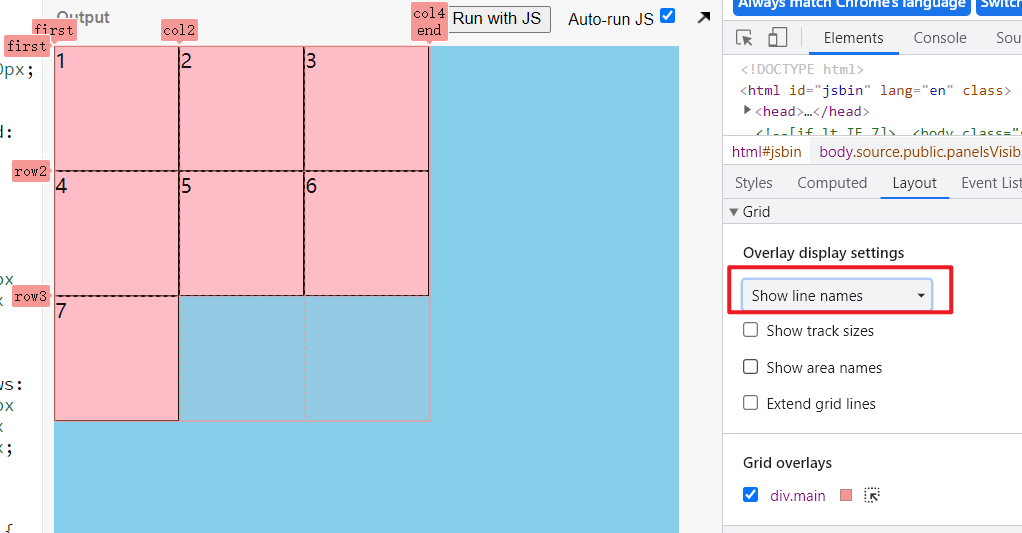This screenshot has height=533, width=1022.
Task: Collapse the Grid section triangle
Action: [x=734, y=212]
